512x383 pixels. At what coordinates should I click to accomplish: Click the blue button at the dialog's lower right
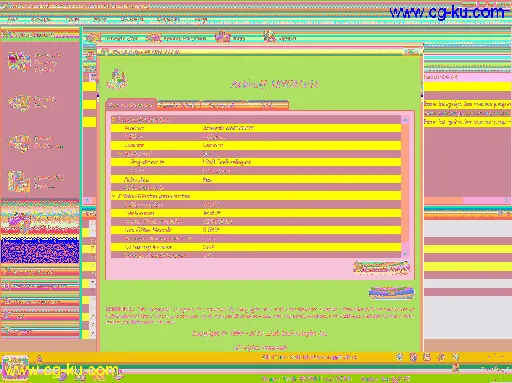(392, 292)
